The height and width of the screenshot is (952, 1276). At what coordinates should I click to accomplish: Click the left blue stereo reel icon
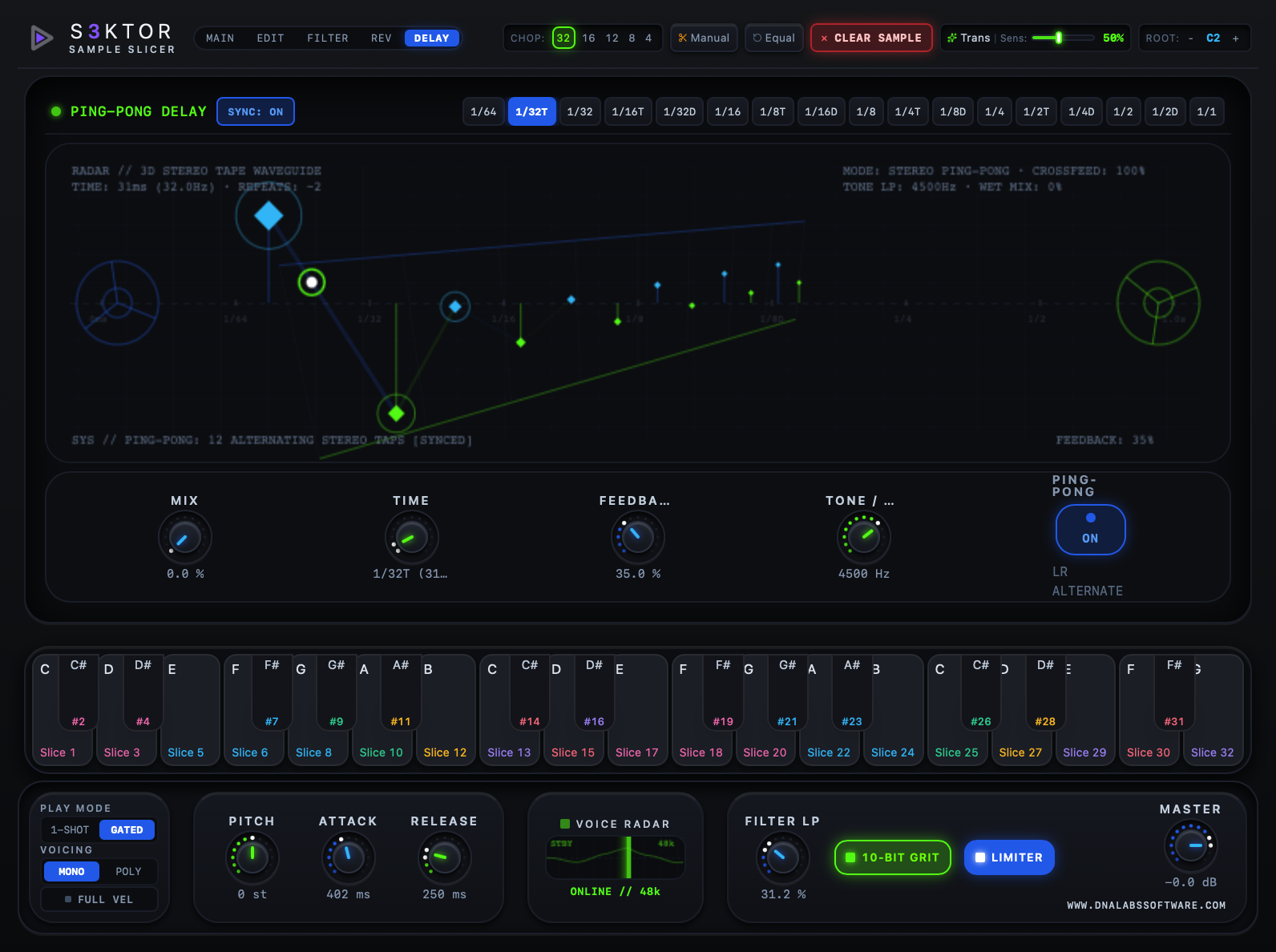point(117,303)
